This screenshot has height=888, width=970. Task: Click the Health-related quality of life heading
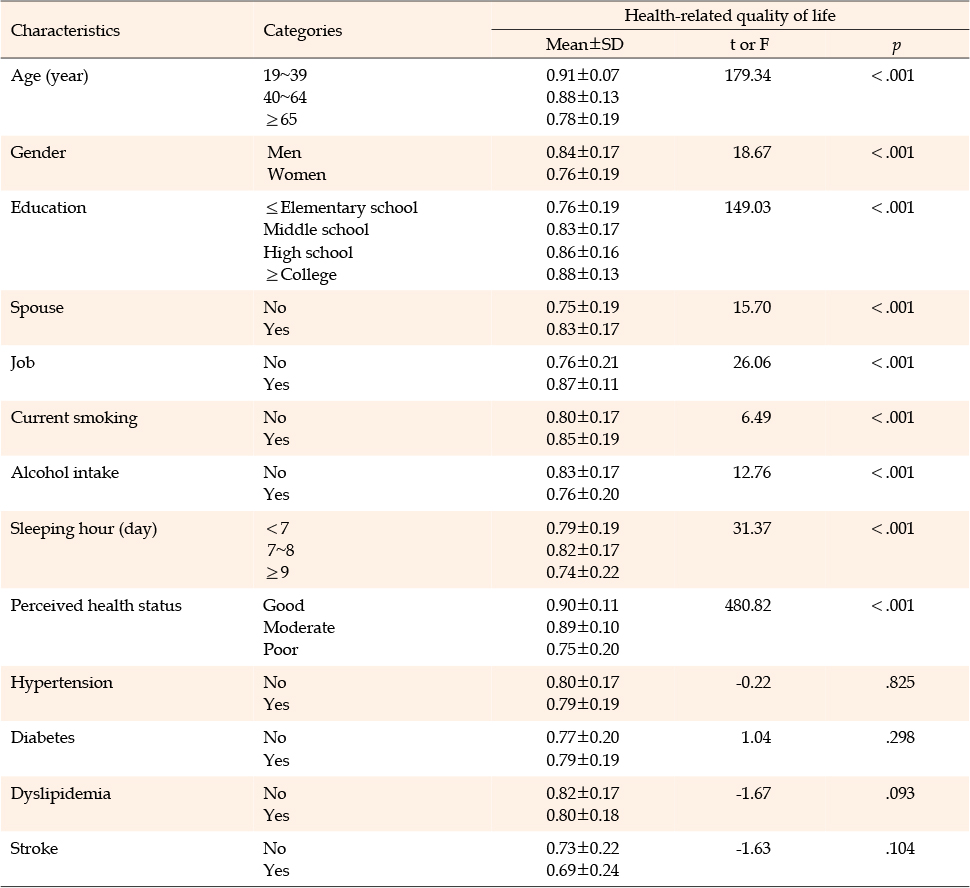(x=729, y=15)
